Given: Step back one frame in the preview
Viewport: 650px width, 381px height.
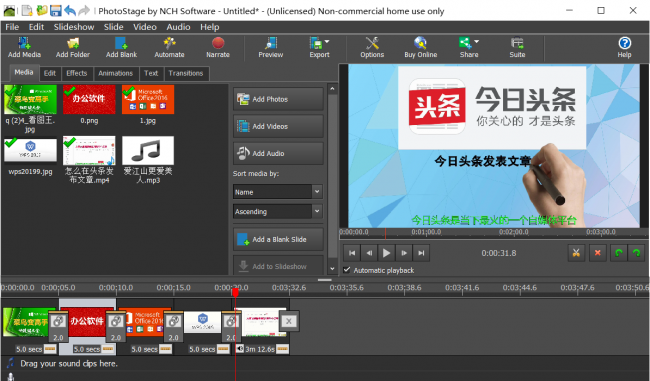Looking at the screenshot, I should click(369, 253).
